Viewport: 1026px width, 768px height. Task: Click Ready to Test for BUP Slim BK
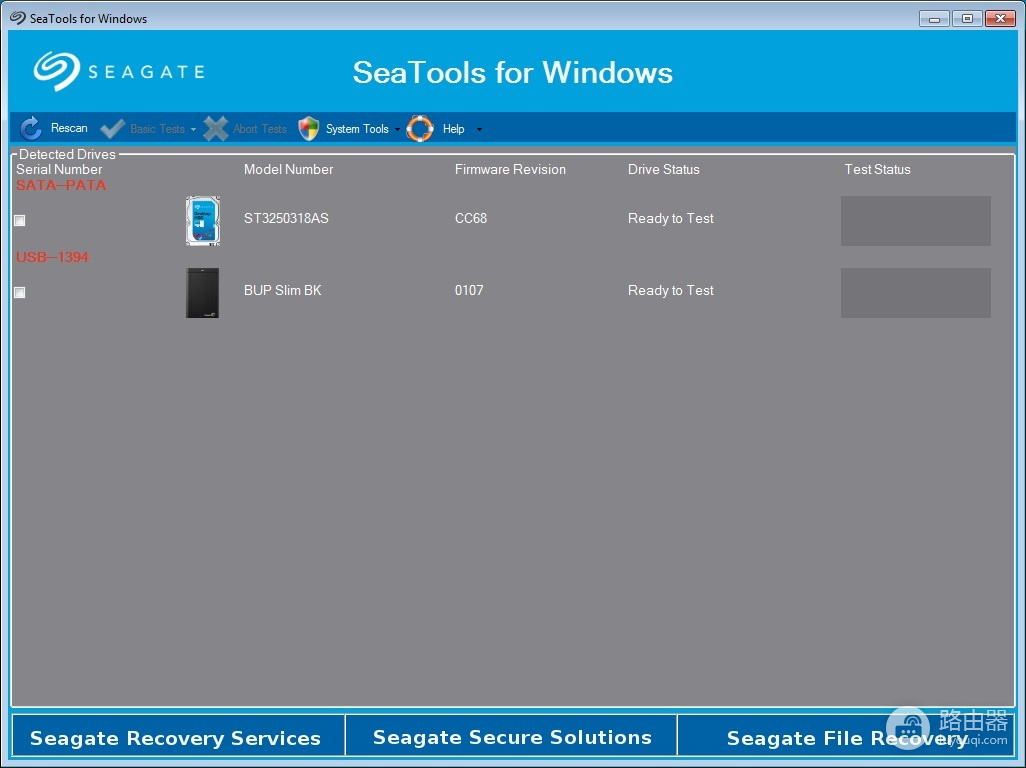[671, 290]
